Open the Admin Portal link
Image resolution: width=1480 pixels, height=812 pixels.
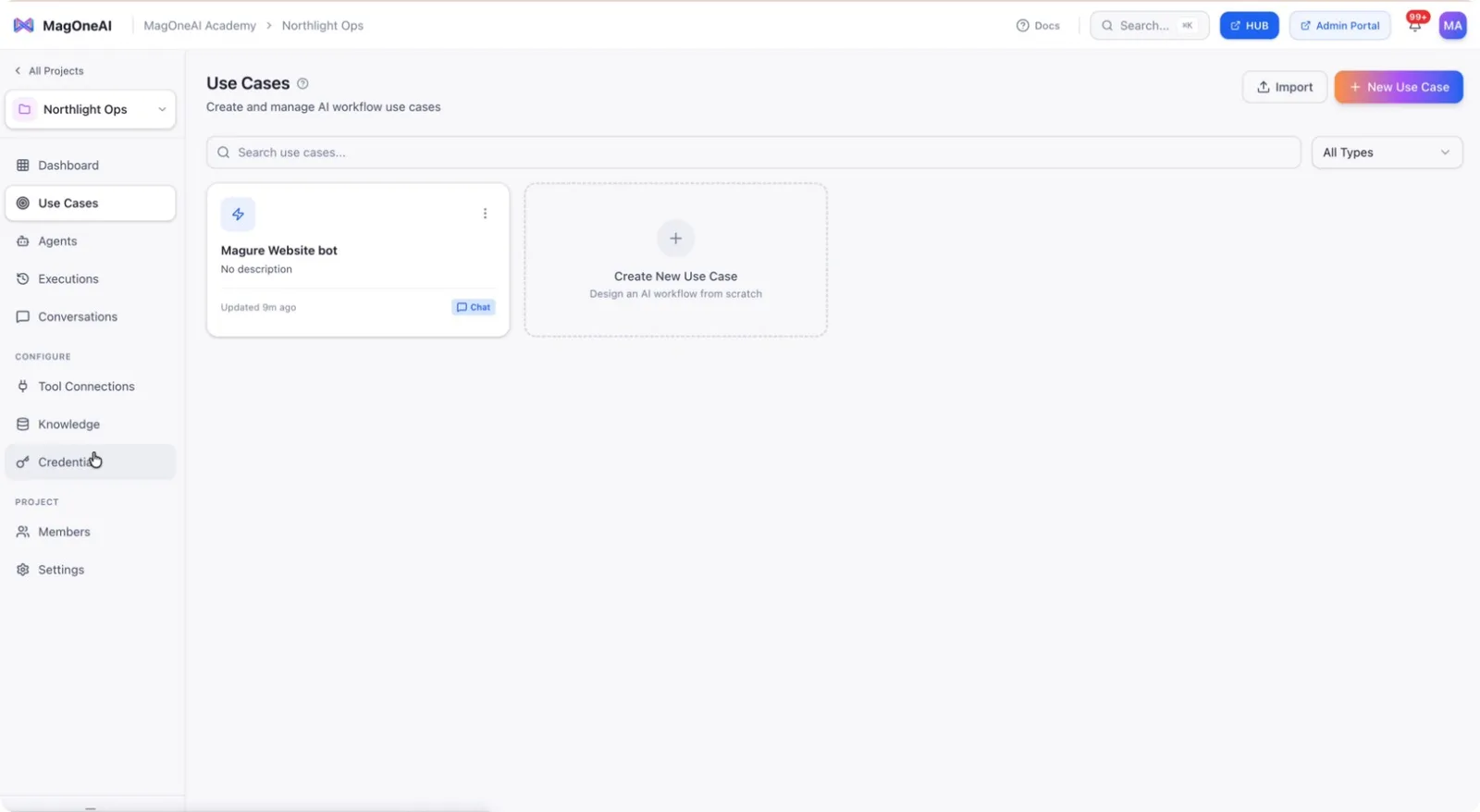tap(1339, 26)
